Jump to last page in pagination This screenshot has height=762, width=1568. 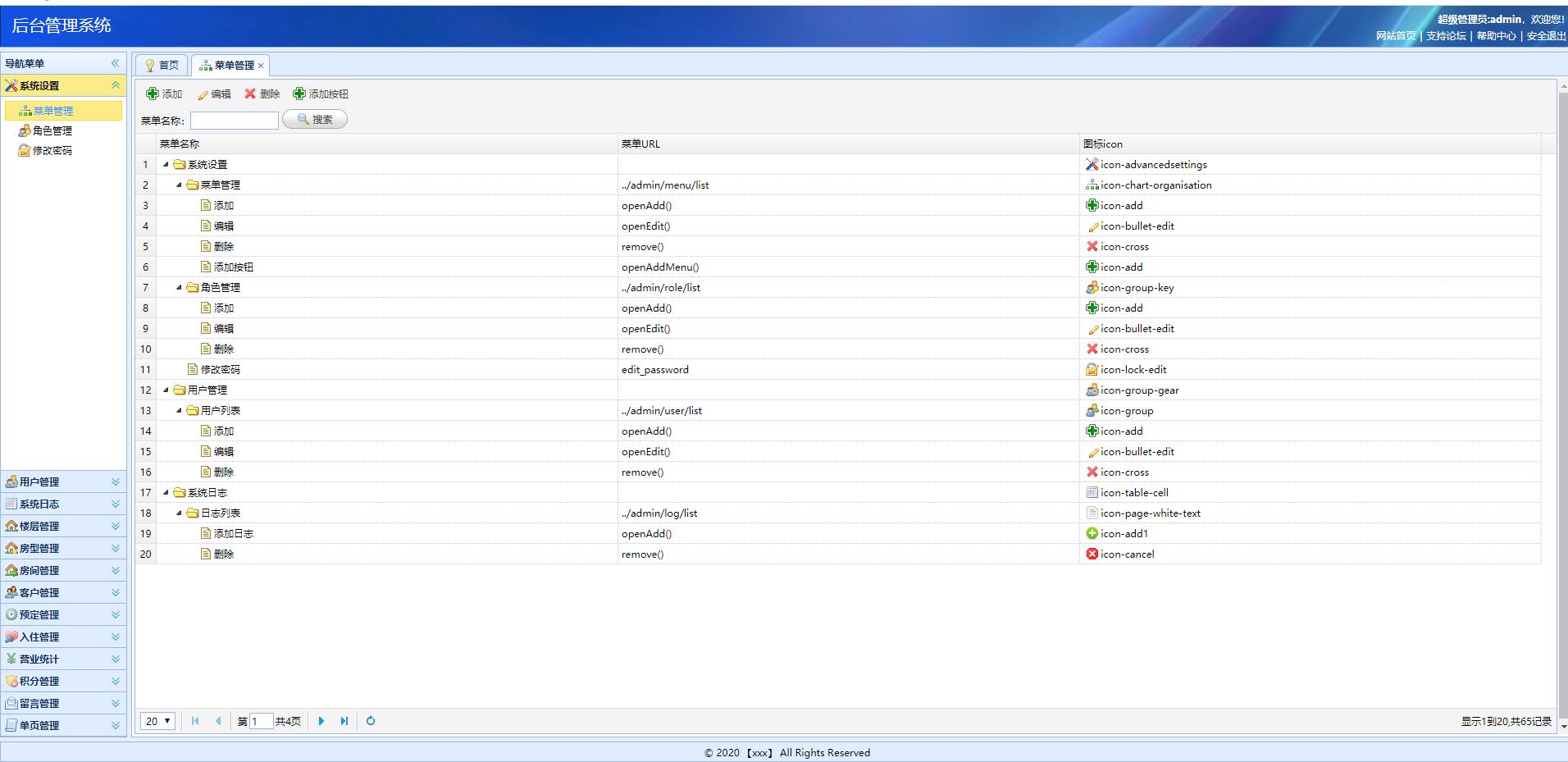(x=344, y=721)
